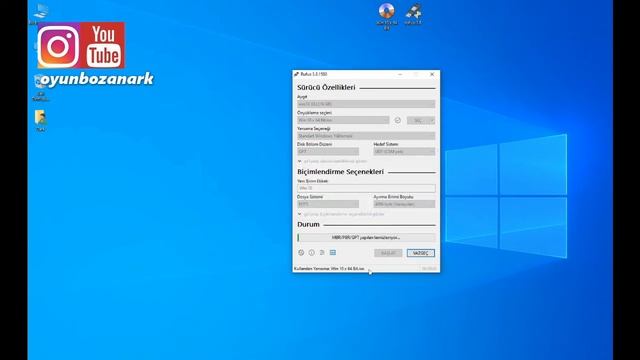Open the Aygıt device dropdown
Screen dimensions: 640x360
coord(366,104)
